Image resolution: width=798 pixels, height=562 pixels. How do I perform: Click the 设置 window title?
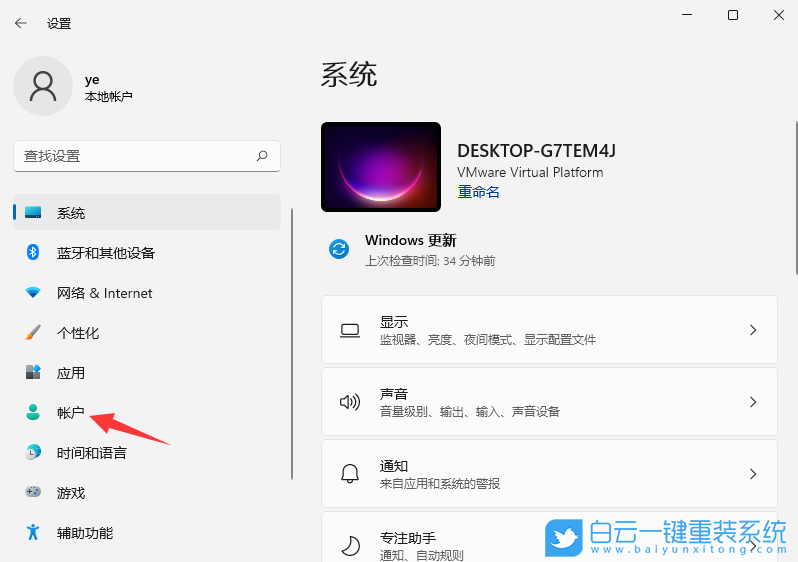59,23
